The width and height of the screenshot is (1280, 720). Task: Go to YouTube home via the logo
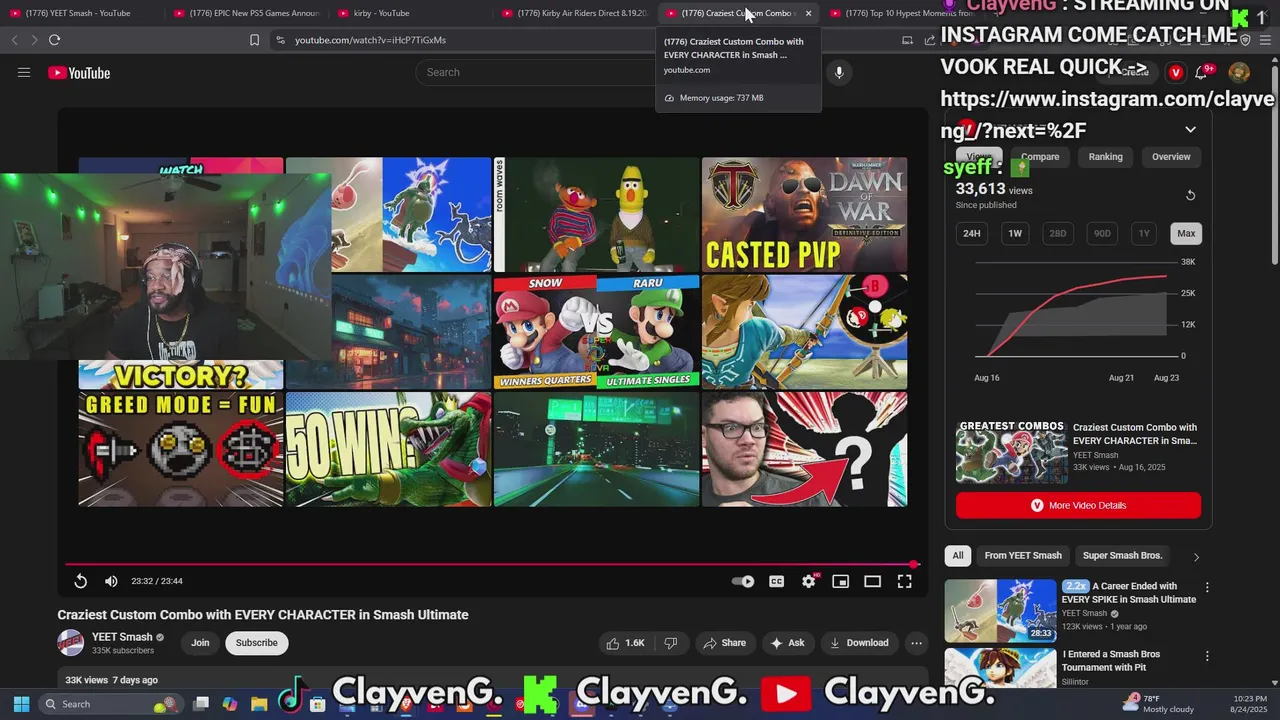pyautogui.click(x=79, y=73)
